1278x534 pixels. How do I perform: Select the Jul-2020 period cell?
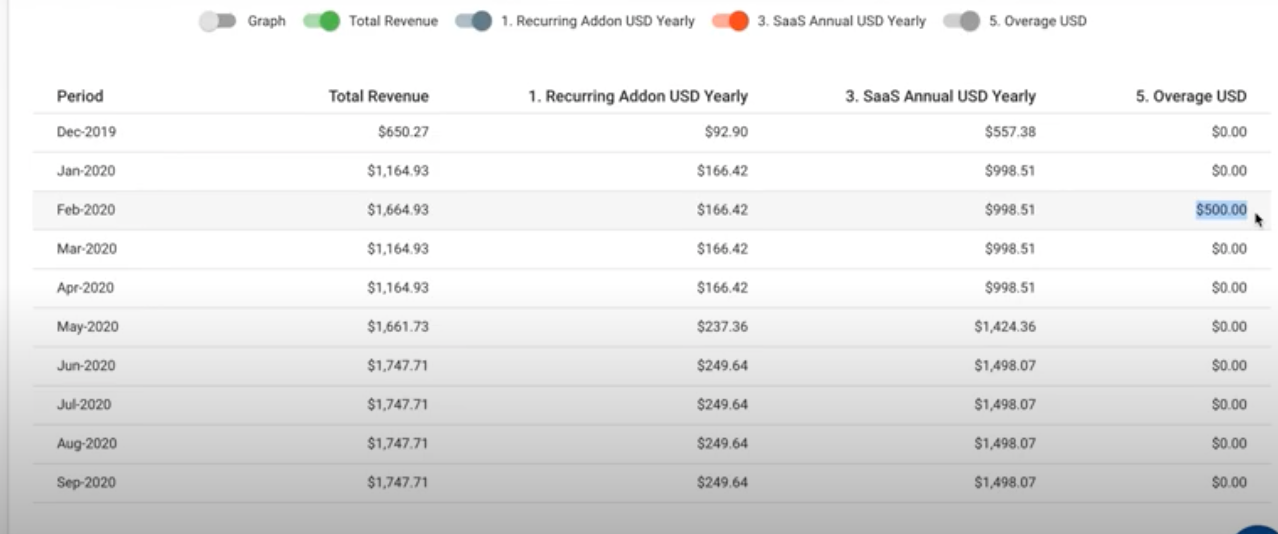(x=84, y=405)
